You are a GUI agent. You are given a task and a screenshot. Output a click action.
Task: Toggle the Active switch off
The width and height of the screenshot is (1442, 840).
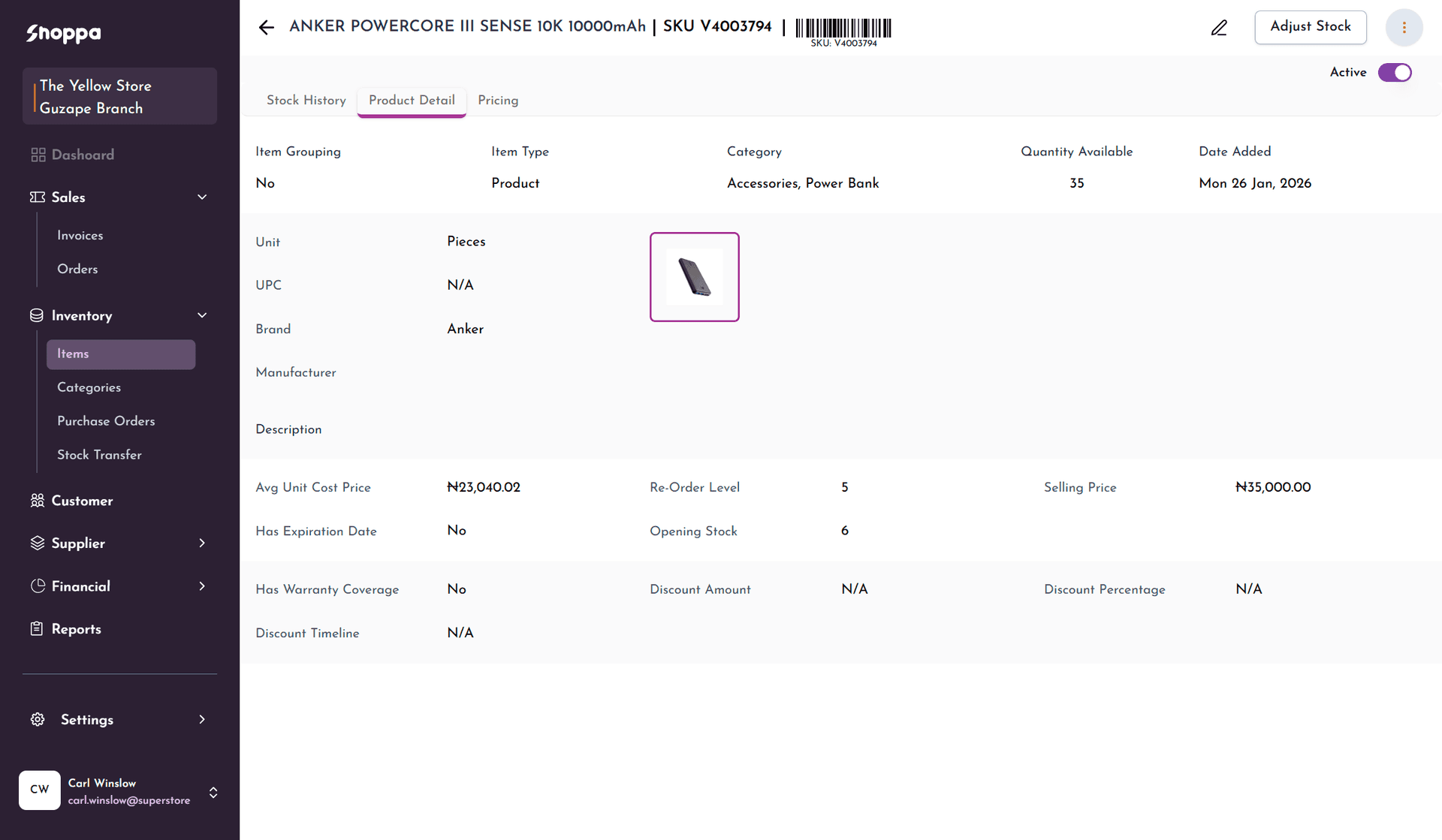click(x=1395, y=72)
